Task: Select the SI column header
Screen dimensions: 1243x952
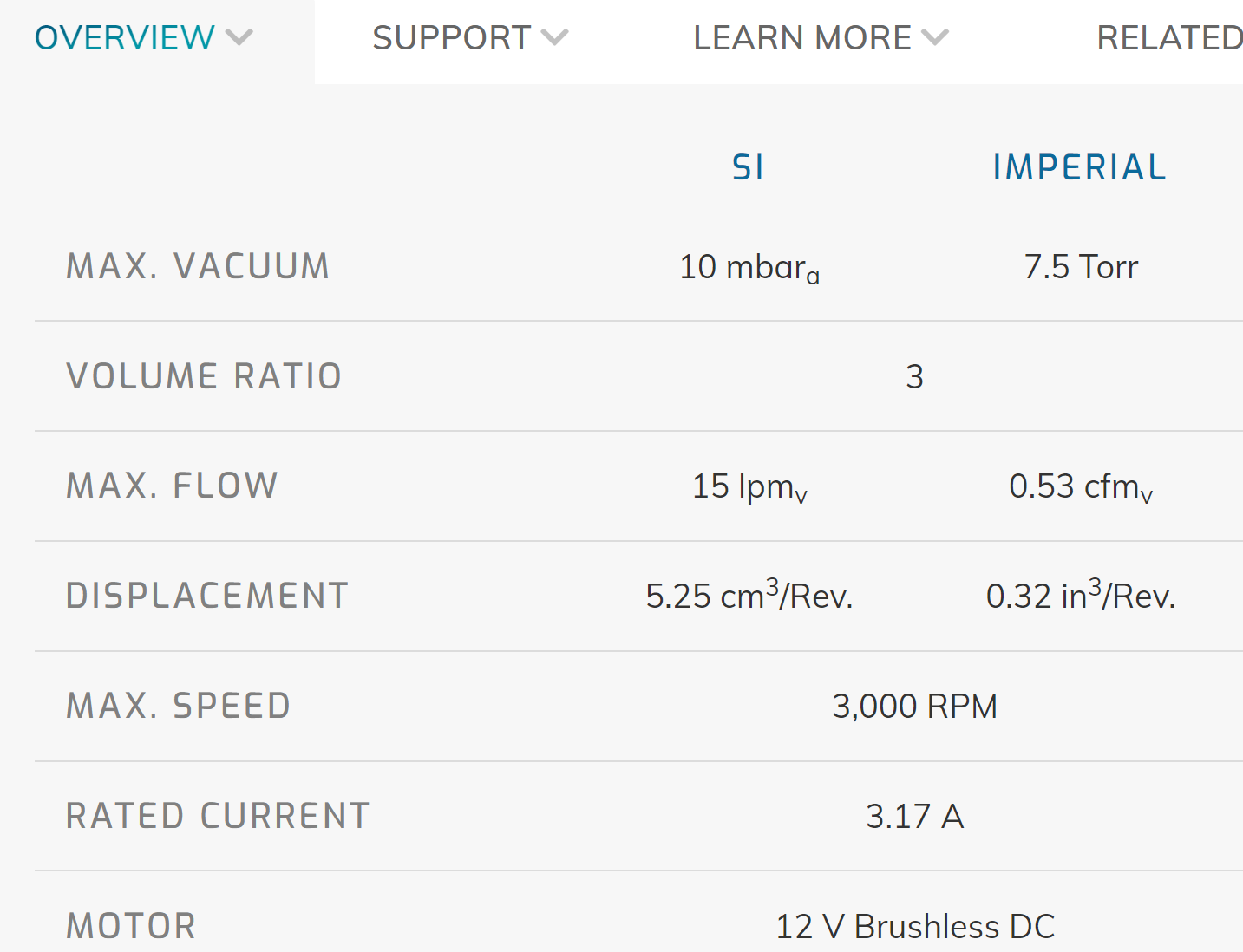Action: [748, 167]
